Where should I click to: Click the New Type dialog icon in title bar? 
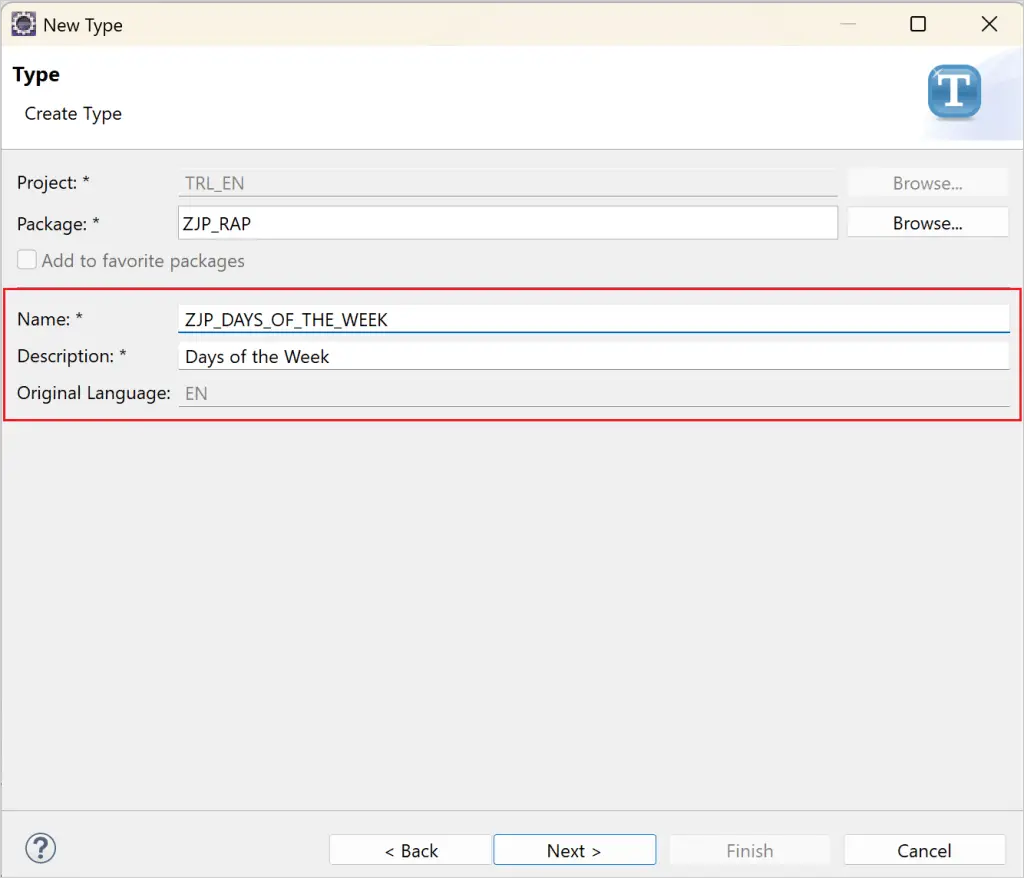23,23
